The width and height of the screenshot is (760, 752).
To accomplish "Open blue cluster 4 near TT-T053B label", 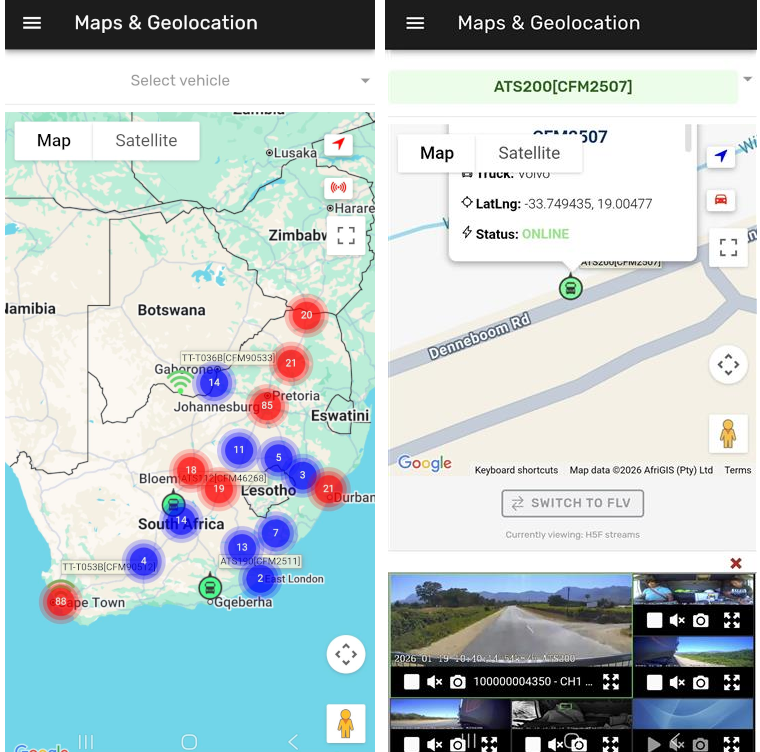I will click(x=143, y=560).
